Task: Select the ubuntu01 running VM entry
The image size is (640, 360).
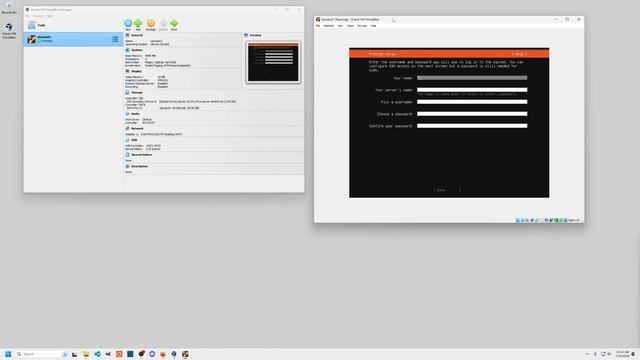Action: click(73, 39)
